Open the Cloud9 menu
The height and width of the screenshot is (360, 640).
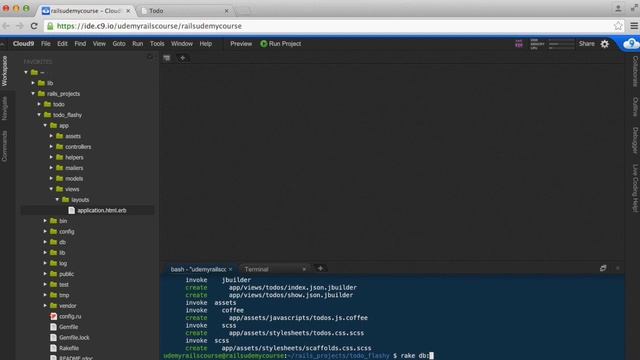23,44
